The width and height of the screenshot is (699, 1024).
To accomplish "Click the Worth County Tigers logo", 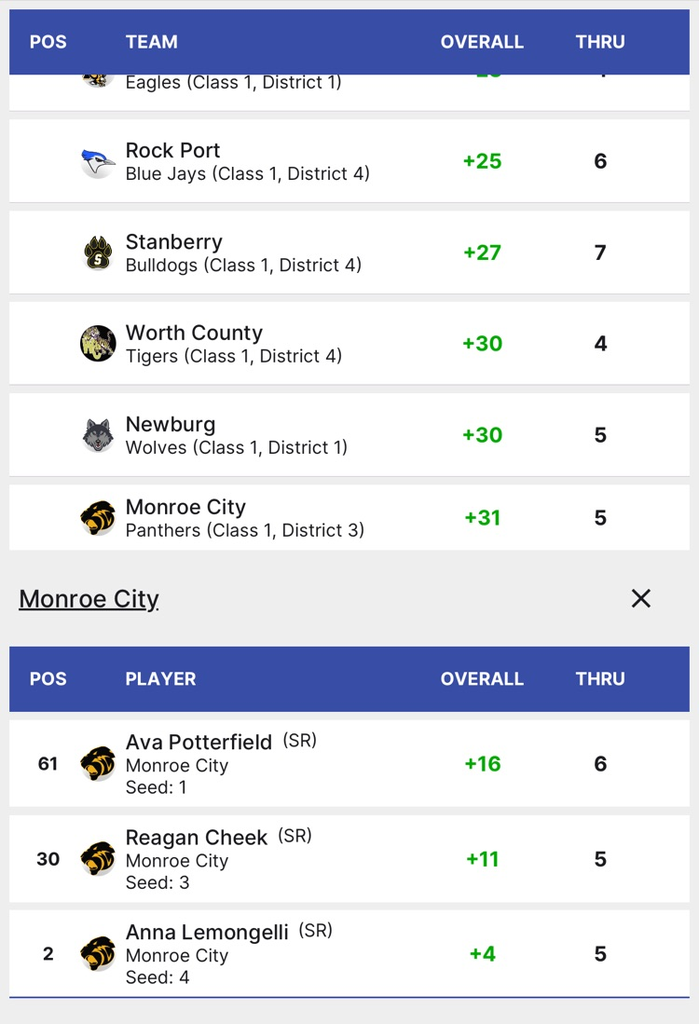I will point(98,344).
